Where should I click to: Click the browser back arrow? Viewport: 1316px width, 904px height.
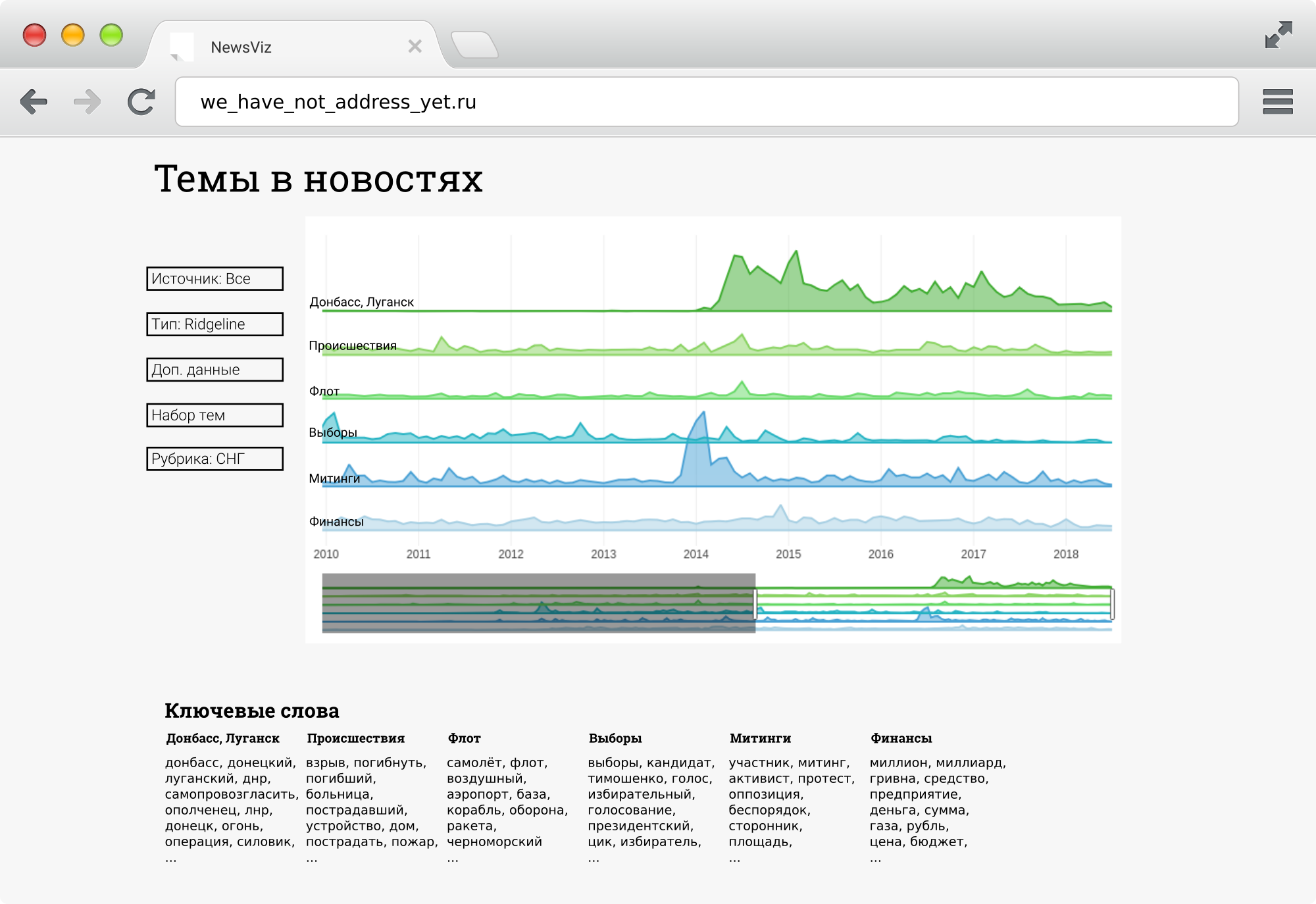tap(34, 102)
